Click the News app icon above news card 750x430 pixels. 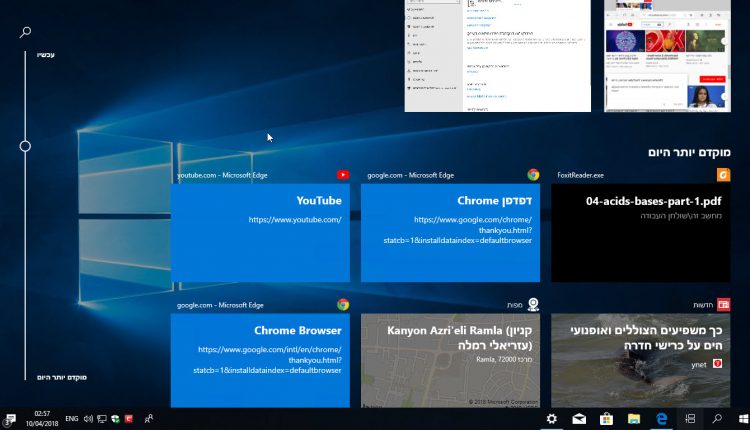pyautogui.click(x=723, y=305)
